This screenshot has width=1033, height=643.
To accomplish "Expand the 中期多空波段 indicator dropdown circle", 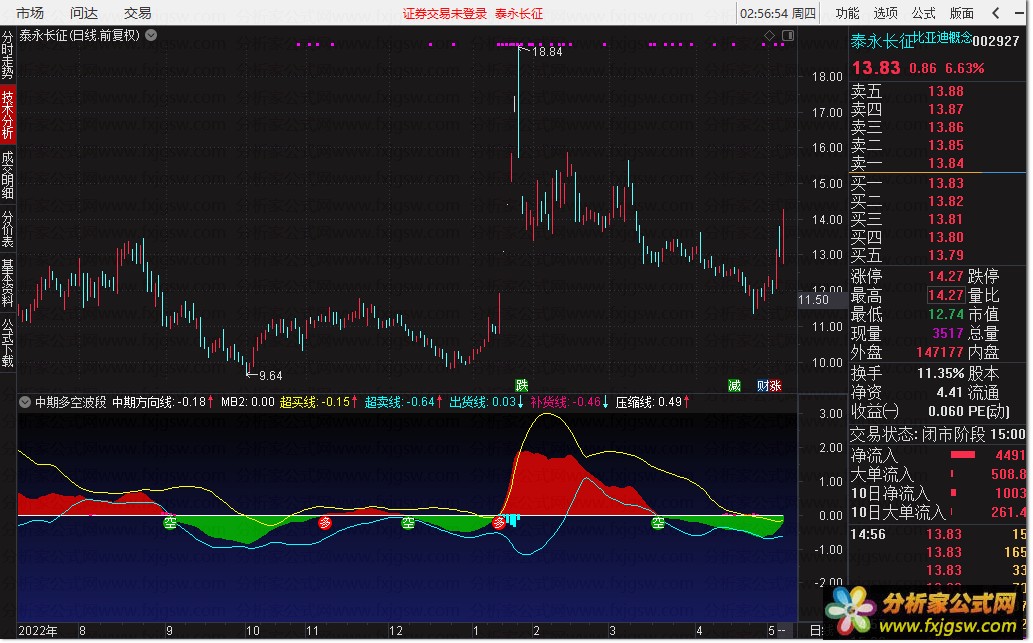I will click(25, 402).
